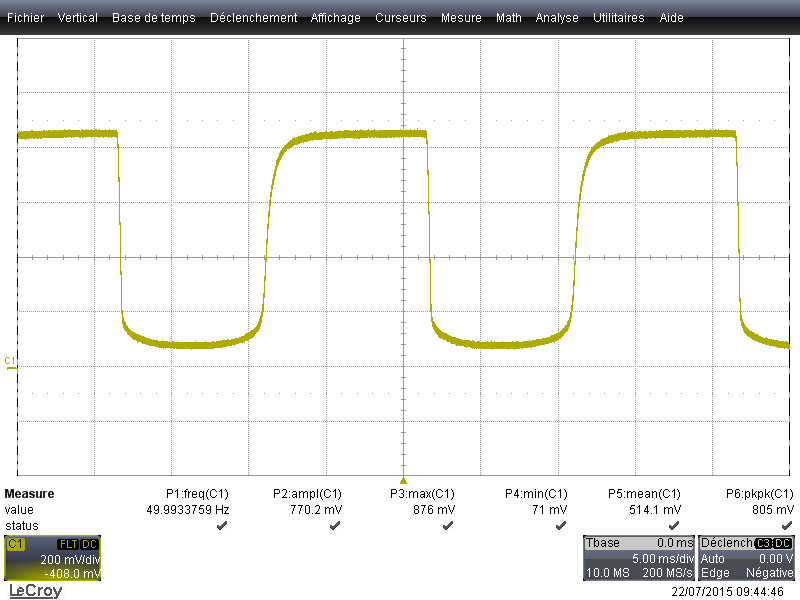Click the P6 pkpk status checkmark
Screen dimensions: 800x600
pyautogui.click(x=786, y=525)
